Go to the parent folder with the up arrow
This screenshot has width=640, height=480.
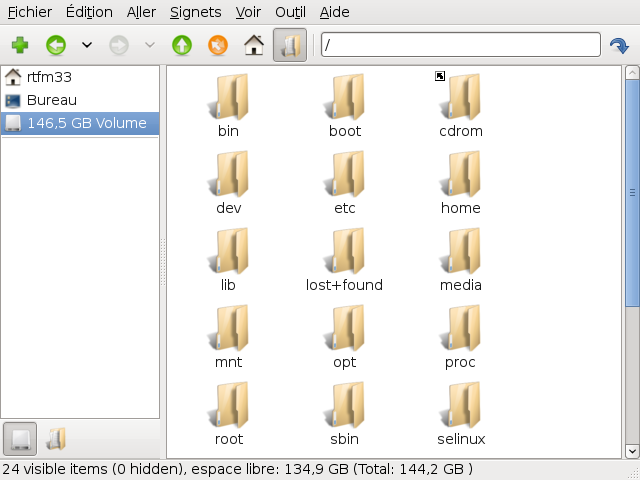click(181, 45)
